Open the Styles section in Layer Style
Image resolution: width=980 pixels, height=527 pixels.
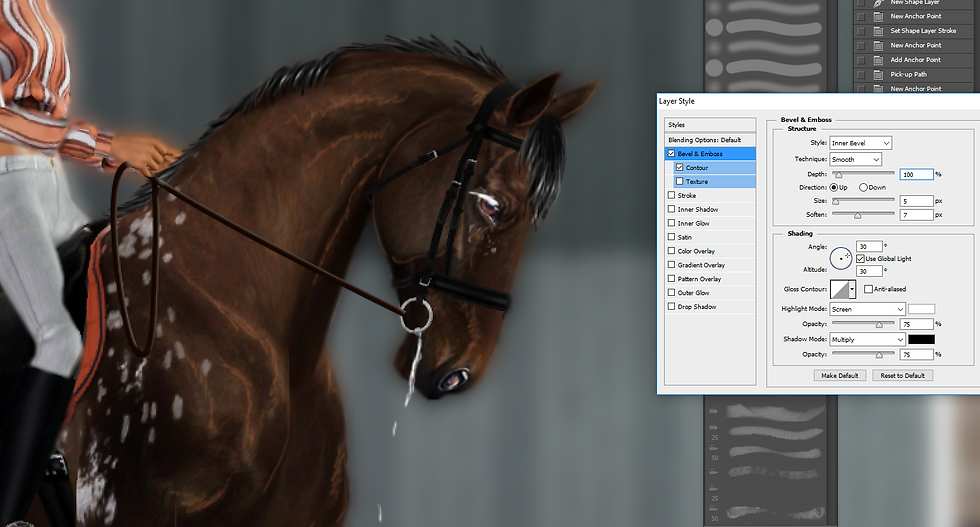click(x=710, y=124)
